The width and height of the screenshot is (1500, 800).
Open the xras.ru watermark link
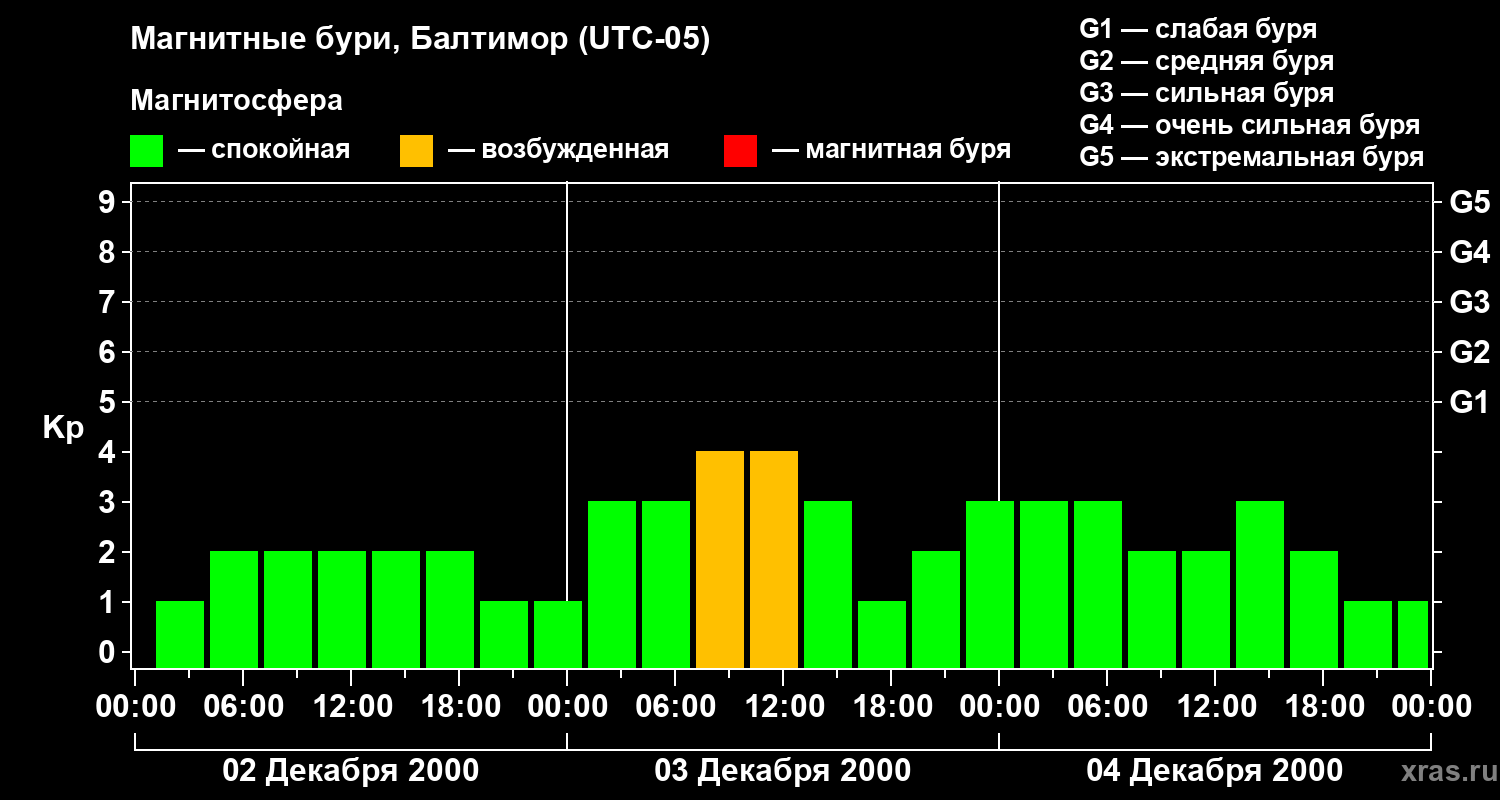(x=1443, y=772)
